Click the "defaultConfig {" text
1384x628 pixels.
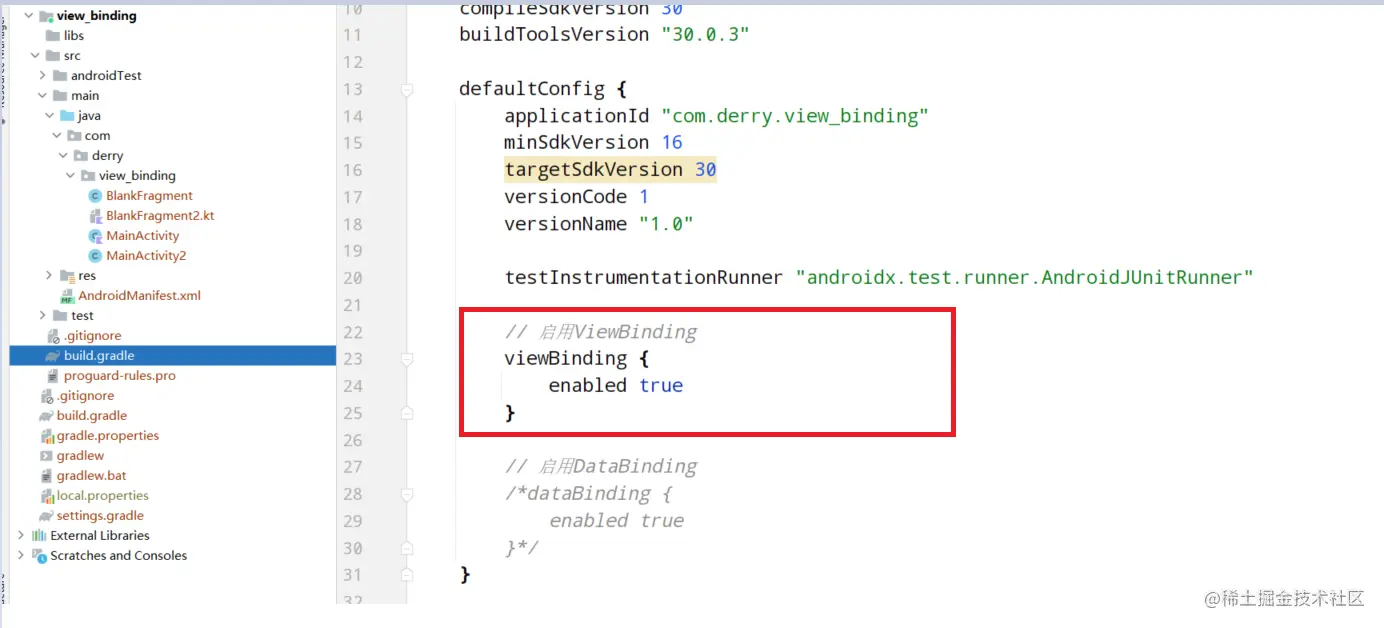(543, 89)
